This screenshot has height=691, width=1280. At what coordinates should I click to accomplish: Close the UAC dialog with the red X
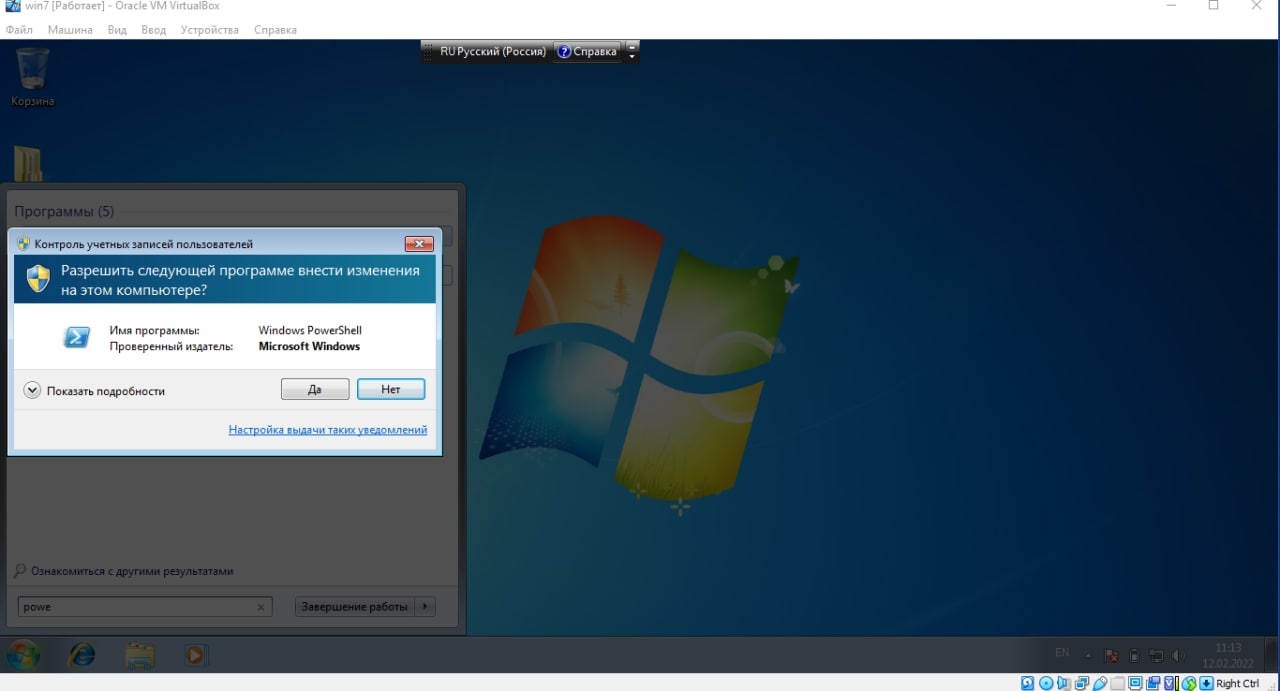click(x=419, y=244)
